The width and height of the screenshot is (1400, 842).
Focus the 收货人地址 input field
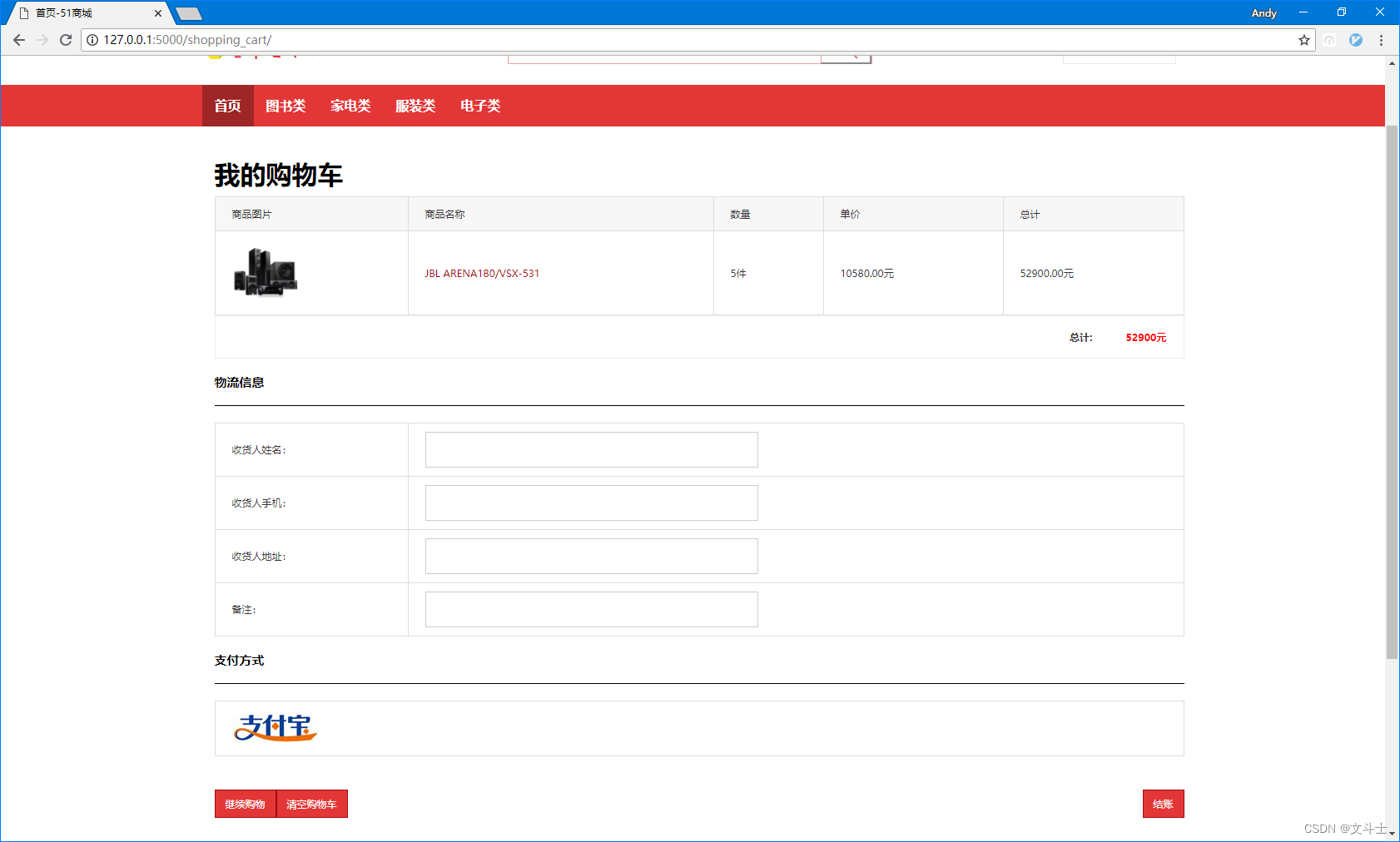click(x=592, y=556)
